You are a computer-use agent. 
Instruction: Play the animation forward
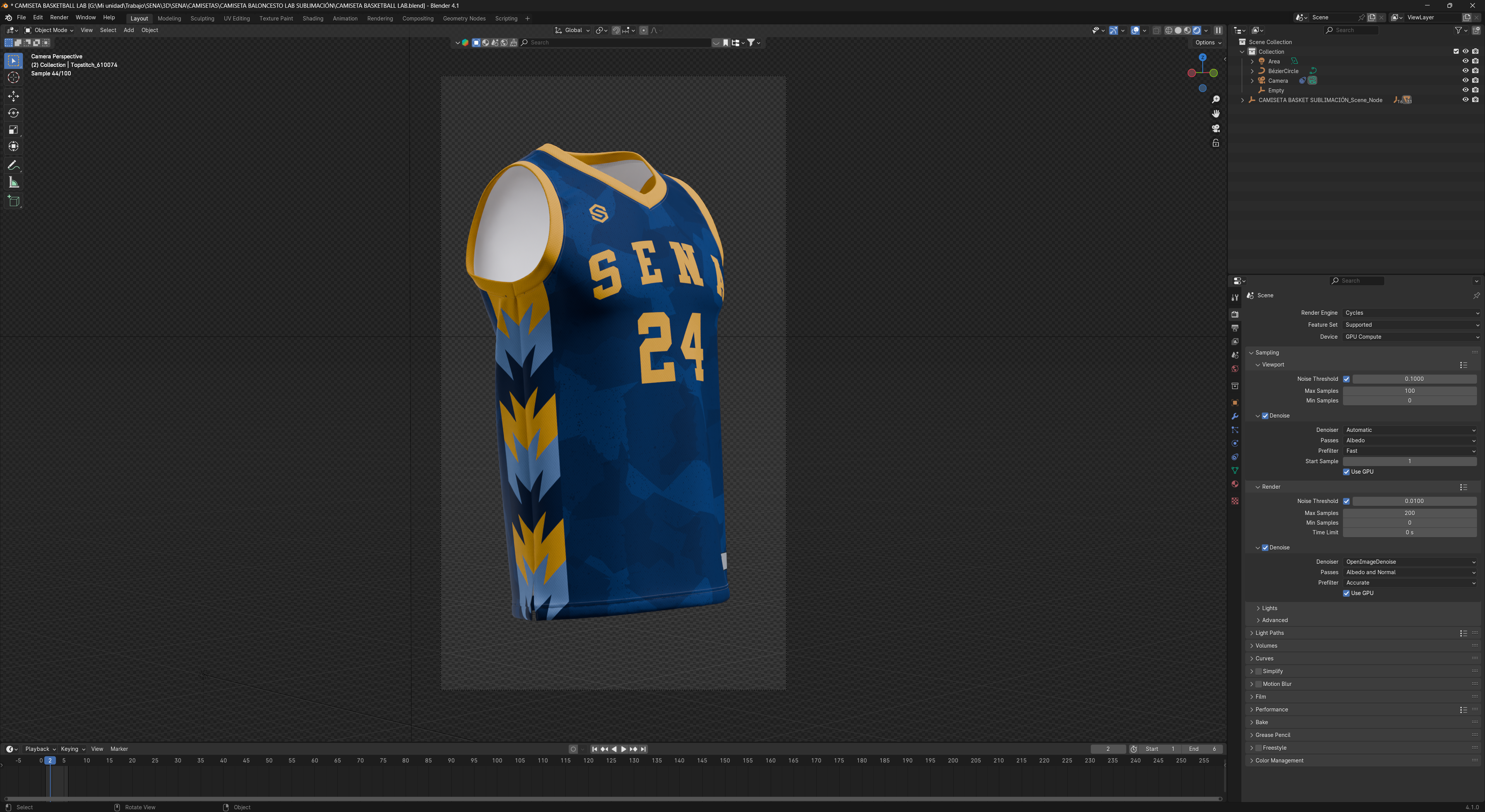(x=623, y=749)
